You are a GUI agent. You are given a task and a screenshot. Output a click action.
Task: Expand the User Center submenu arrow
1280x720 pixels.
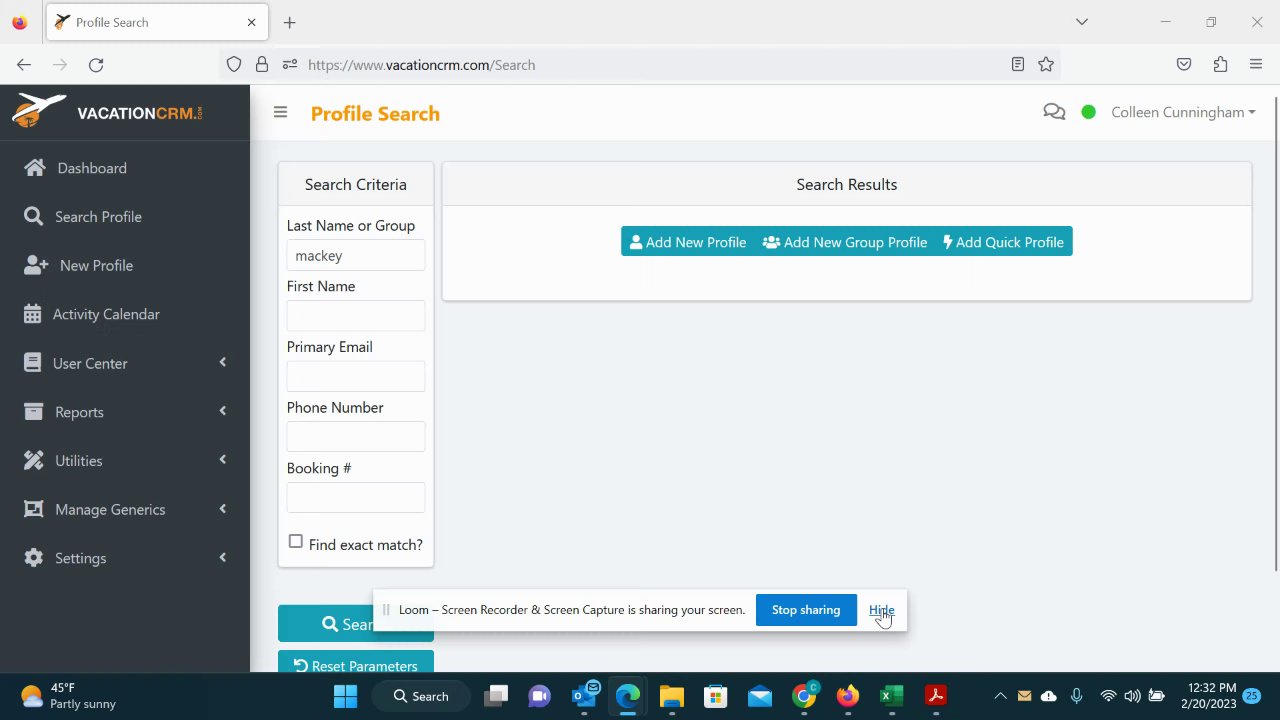[x=222, y=362]
